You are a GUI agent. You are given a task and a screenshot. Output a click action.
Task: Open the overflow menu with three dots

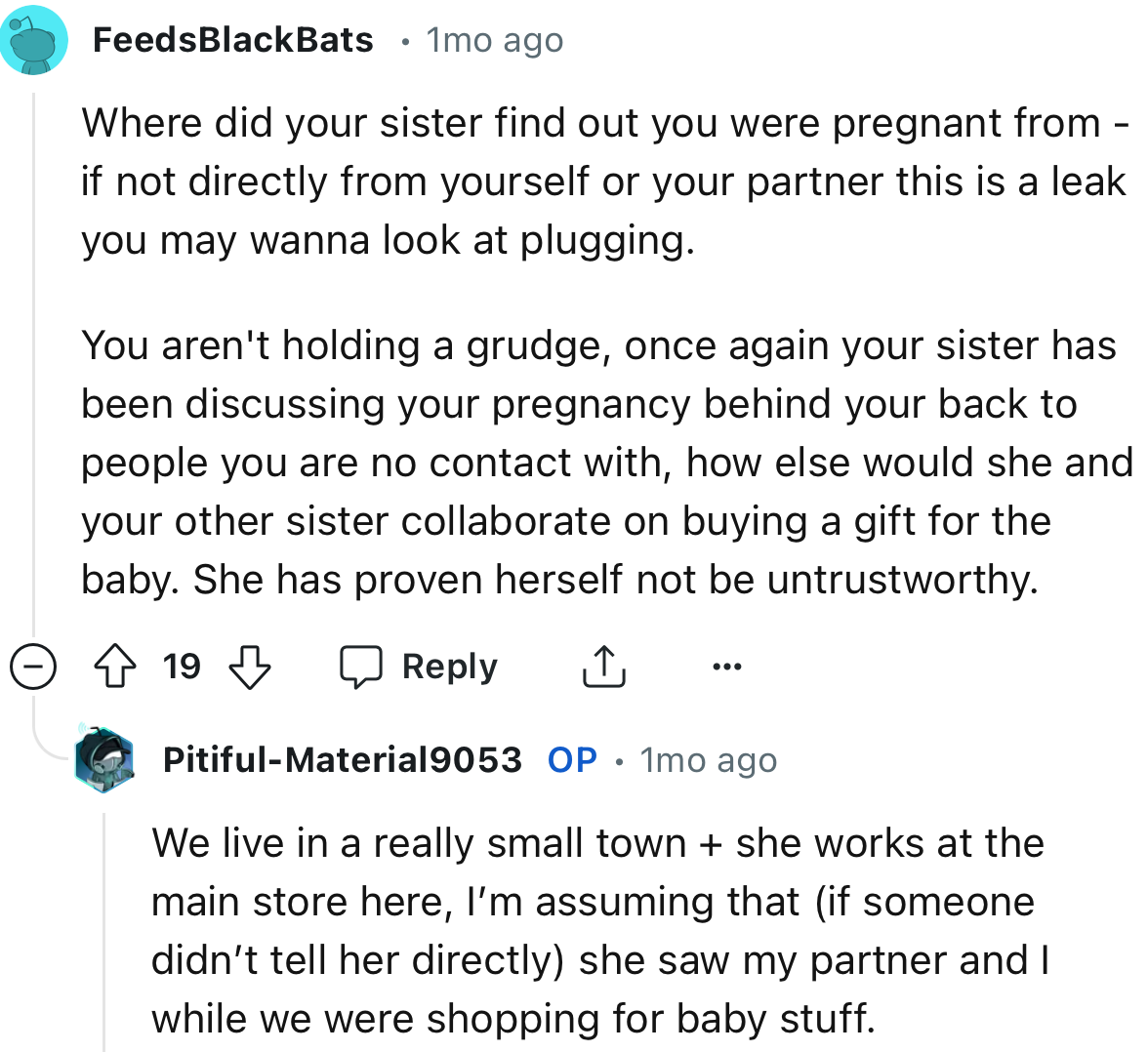tap(726, 667)
